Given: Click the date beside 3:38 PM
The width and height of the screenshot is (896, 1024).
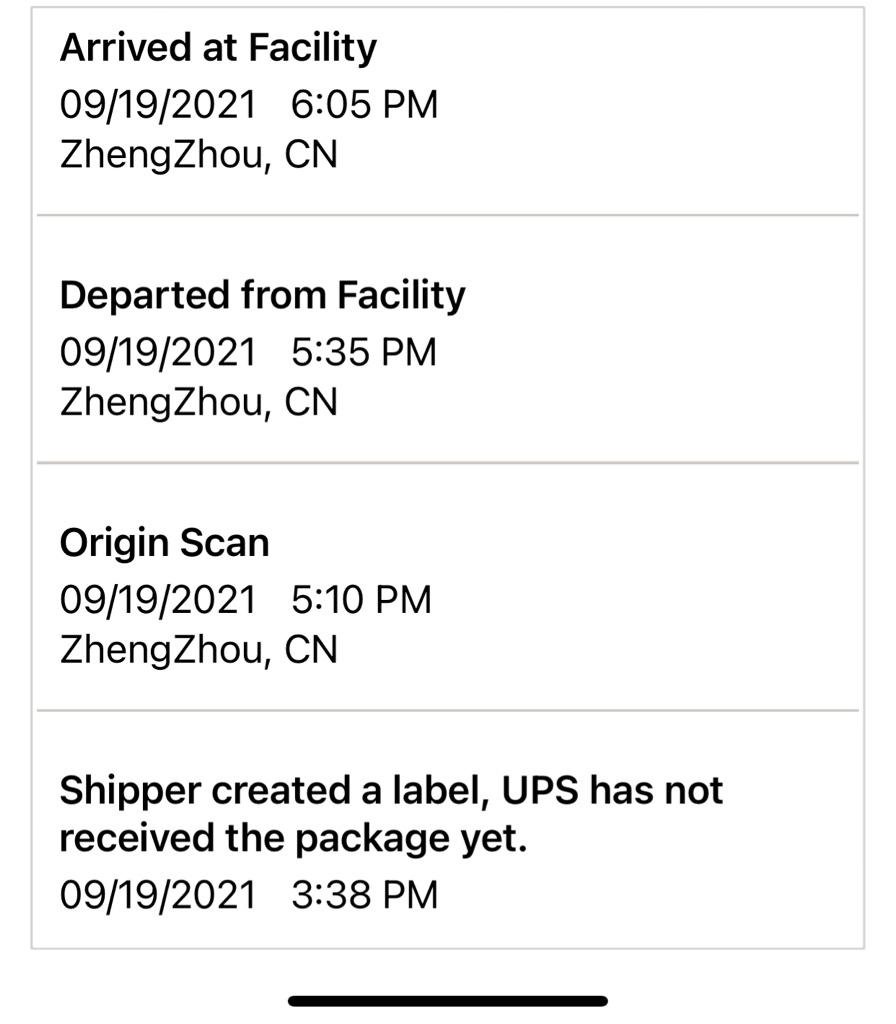Looking at the screenshot, I should (x=158, y=894).
